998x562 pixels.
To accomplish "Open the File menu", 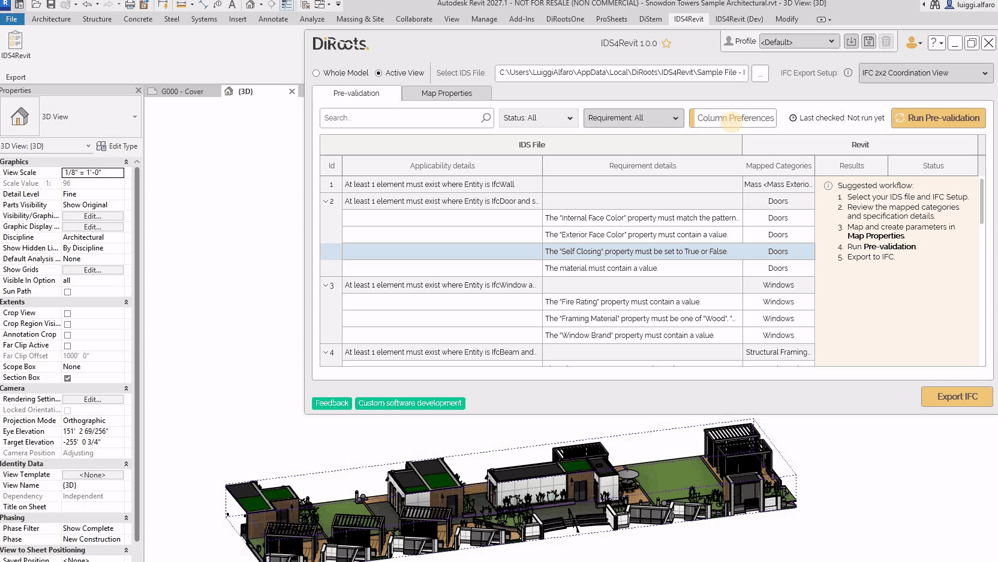I will pyautogui.click(x=11, y=19).
